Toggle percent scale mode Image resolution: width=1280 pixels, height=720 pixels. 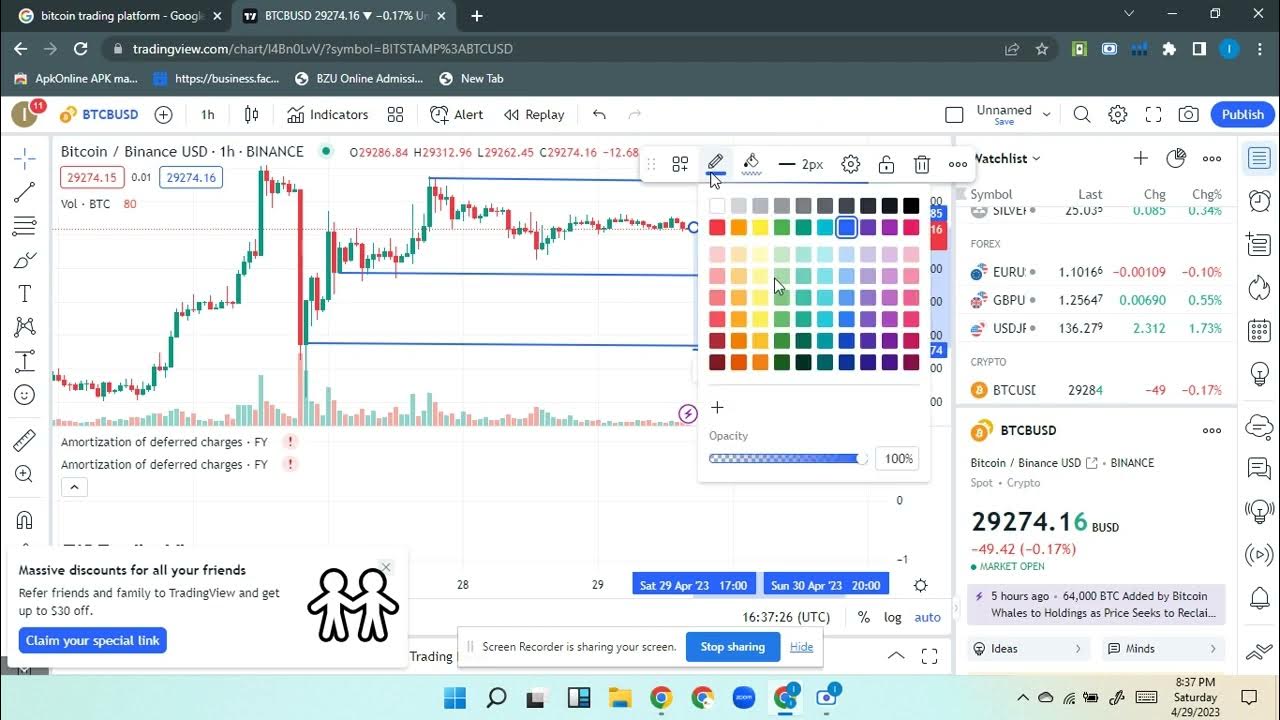point(864,618)
